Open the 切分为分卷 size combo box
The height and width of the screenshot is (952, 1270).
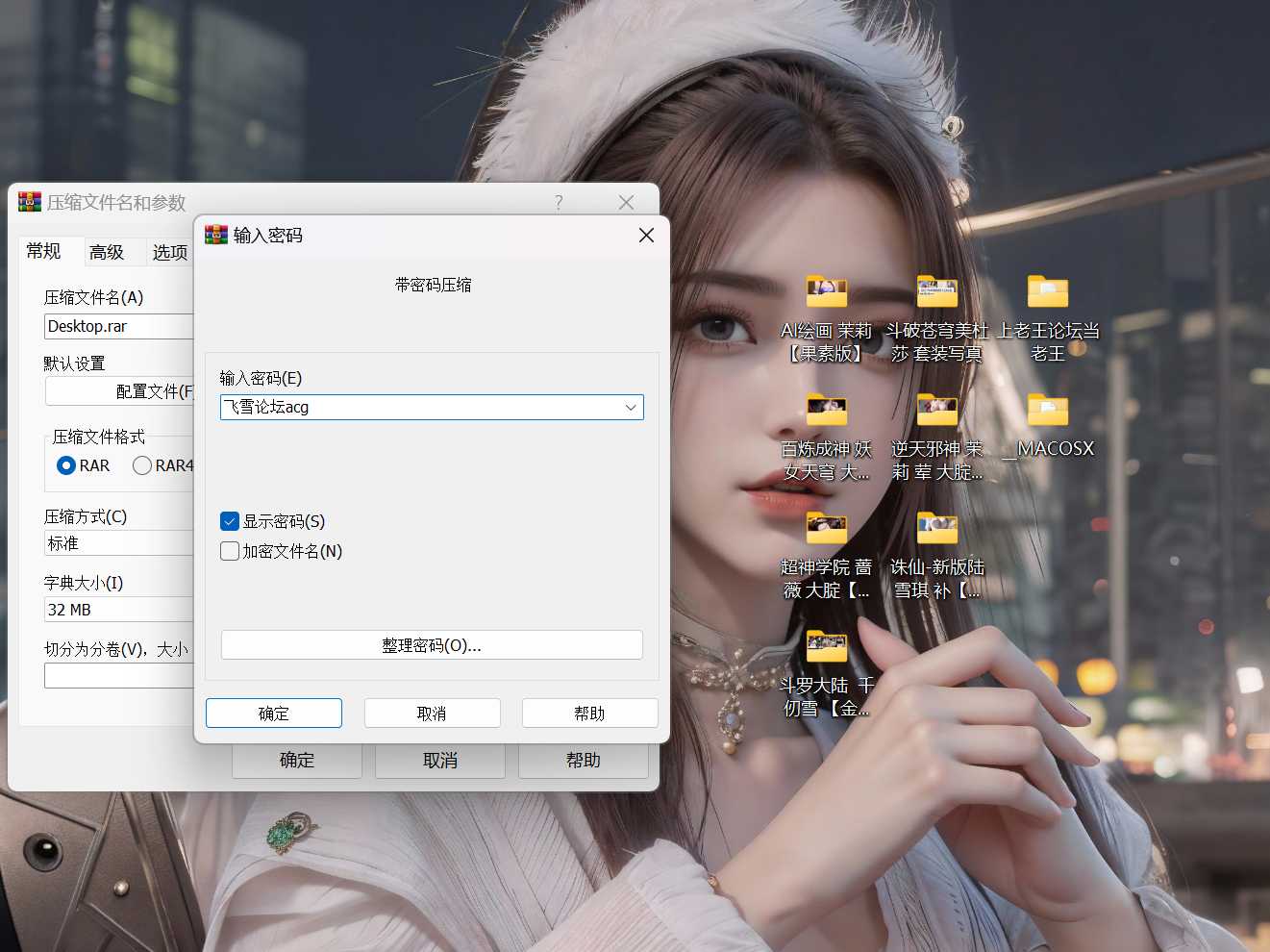(119, 676)
